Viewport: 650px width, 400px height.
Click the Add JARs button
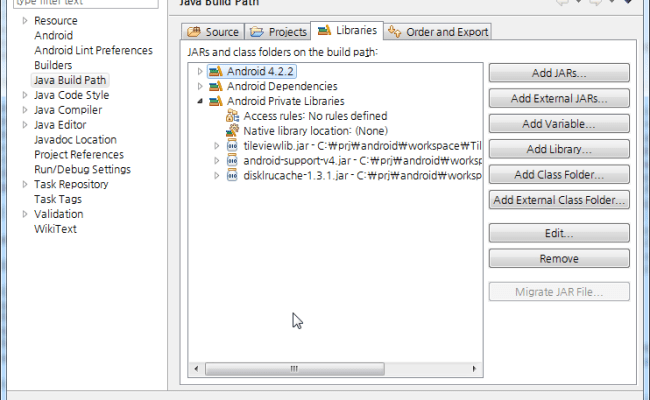click(x=559, y=73)
